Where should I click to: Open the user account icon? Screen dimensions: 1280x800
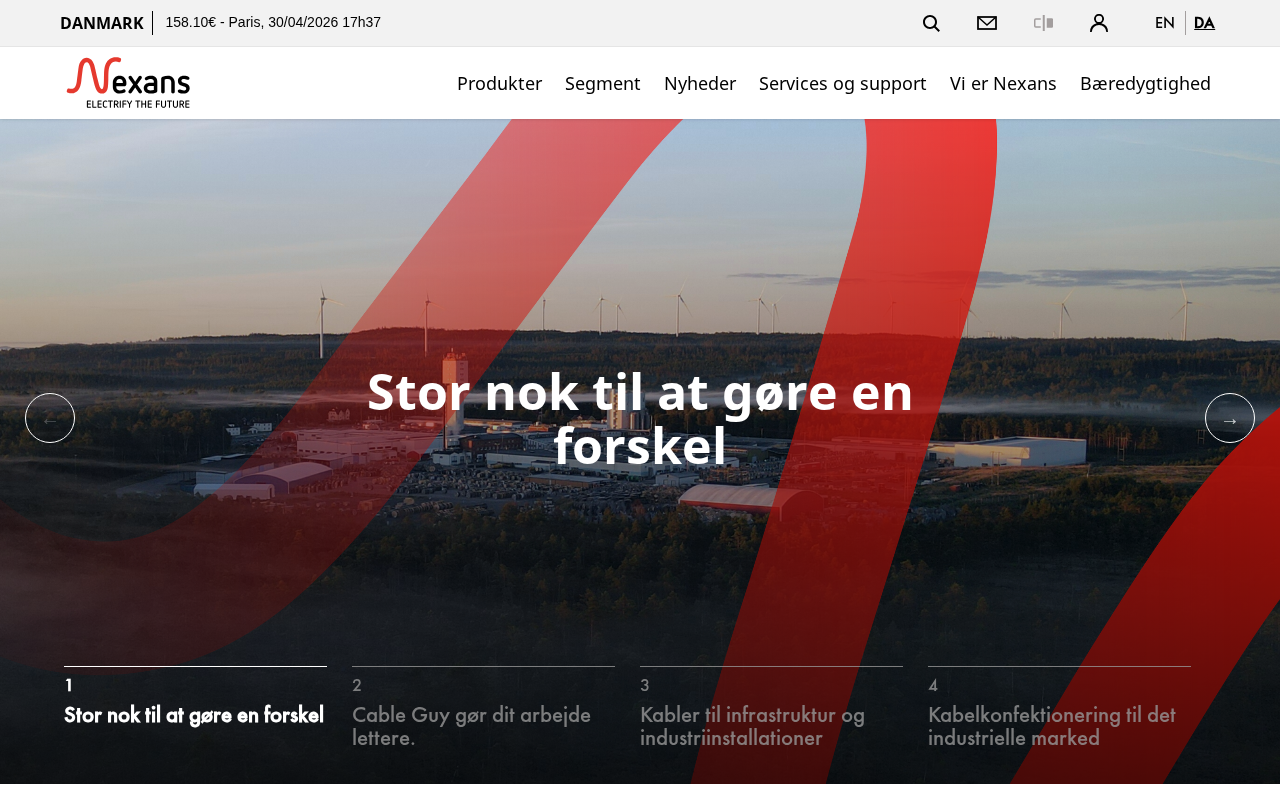click(1099, 23)
